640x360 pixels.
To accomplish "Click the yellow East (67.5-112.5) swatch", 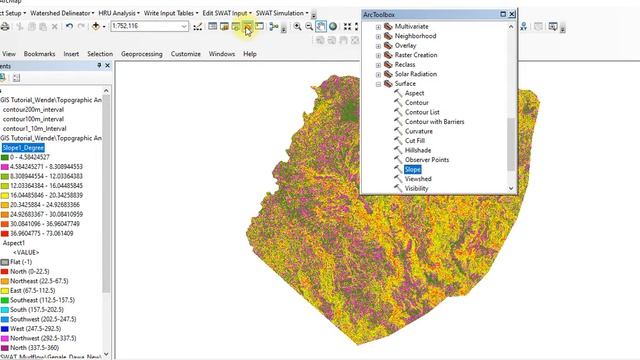I will (4, 291).
